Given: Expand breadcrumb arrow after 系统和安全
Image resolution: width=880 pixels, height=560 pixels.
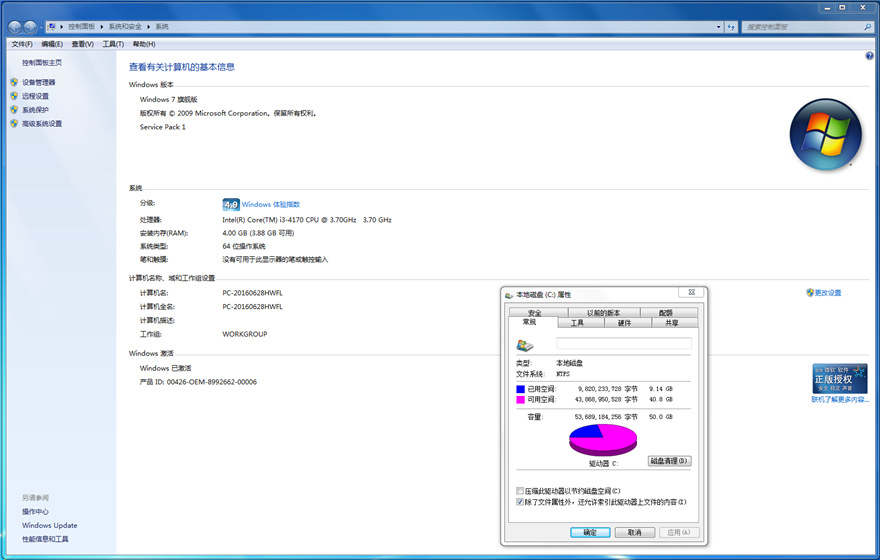Looking at the screenshot, I should (149, 26).
